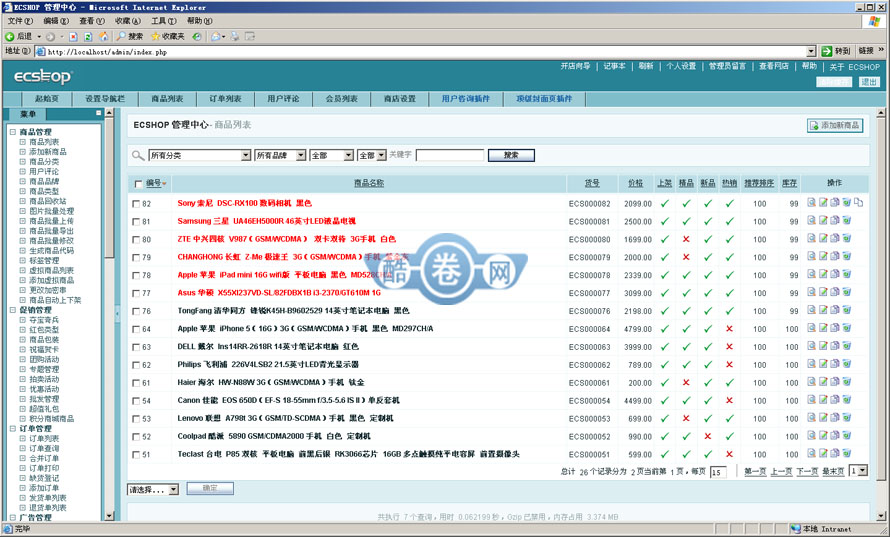Click the view icon for product ECS000078

[811, 275]
